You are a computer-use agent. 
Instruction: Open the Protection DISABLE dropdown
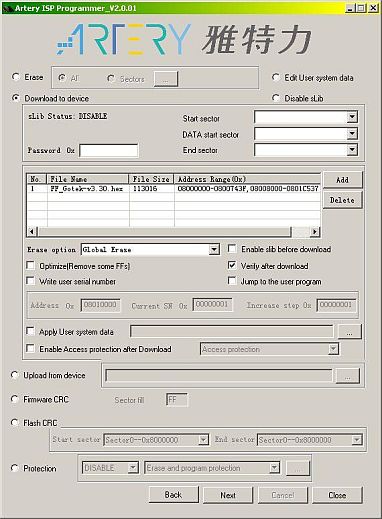tap(133, 468)
